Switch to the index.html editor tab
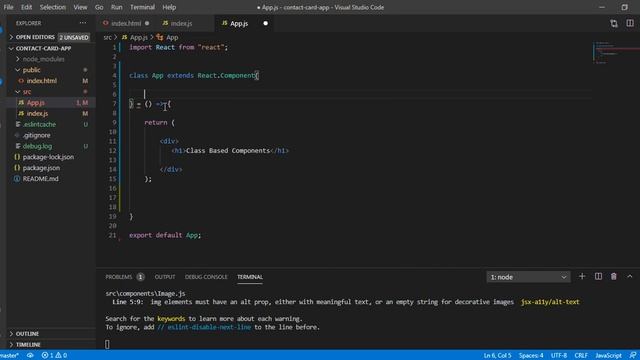 coord(126,23)
